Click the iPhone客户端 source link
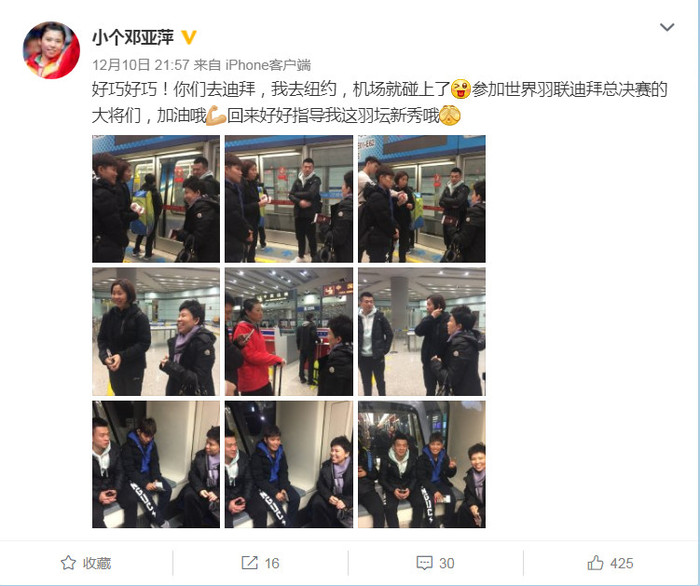The width and height of the screenshot is (700, 586). [268, 65]
